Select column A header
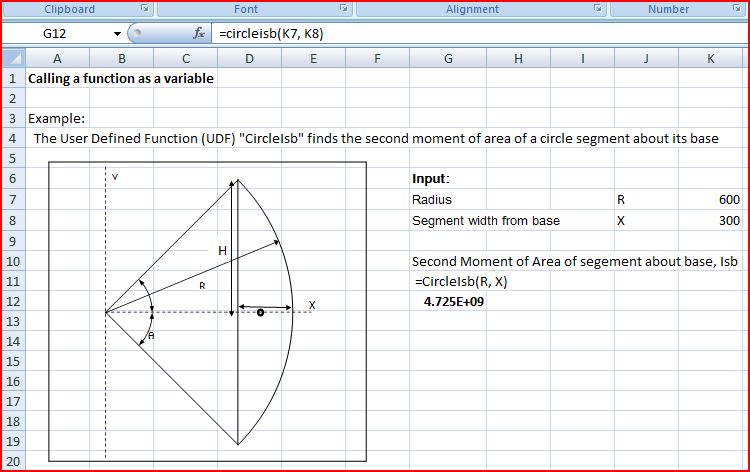Screen dimensions: 750x472 tap(56, 59)
